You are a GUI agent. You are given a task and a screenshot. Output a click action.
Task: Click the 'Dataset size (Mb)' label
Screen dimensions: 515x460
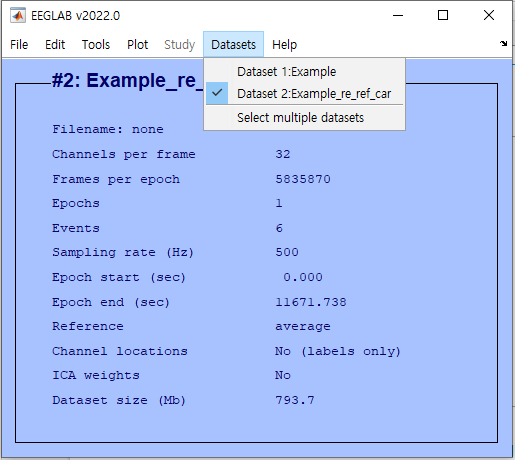coord(119,400)
